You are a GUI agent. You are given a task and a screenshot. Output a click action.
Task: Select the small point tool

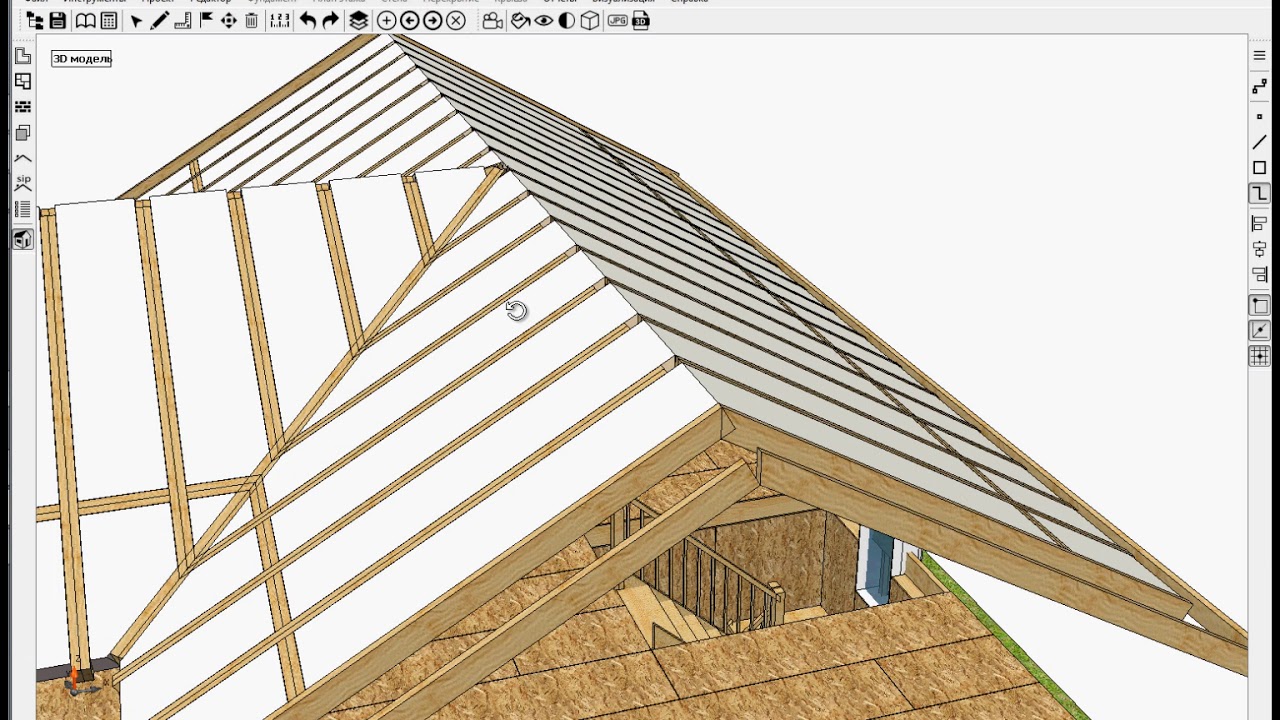coord(1260,116)
